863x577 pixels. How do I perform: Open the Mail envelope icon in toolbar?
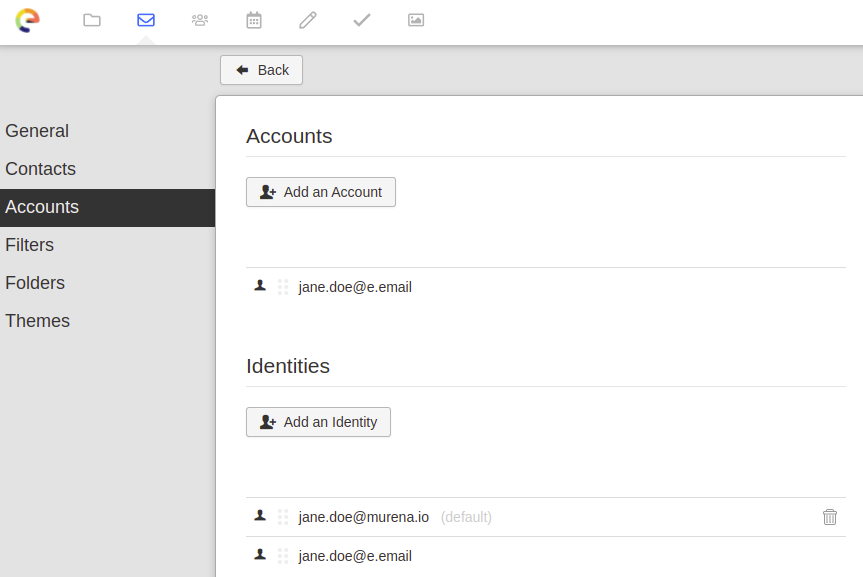pyautogui.click(x=145, y=19)
